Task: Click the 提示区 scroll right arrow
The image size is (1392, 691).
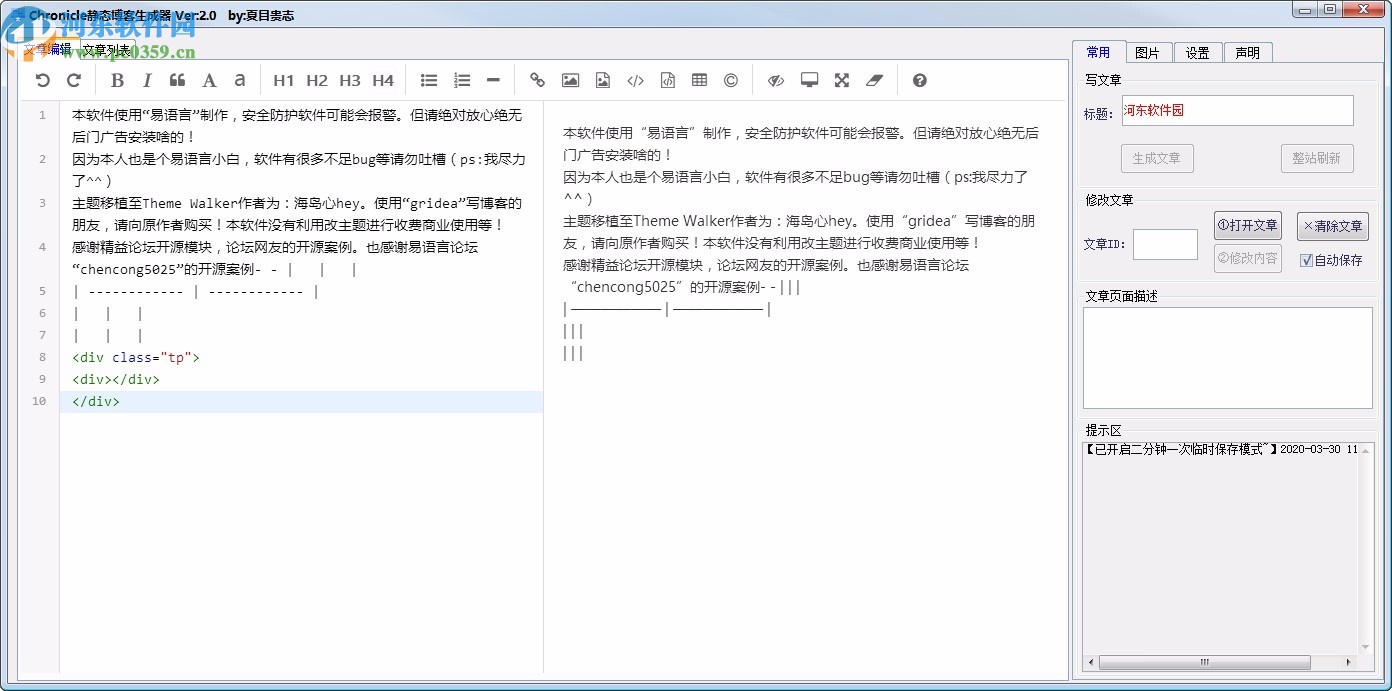Action: (1348, 662)
